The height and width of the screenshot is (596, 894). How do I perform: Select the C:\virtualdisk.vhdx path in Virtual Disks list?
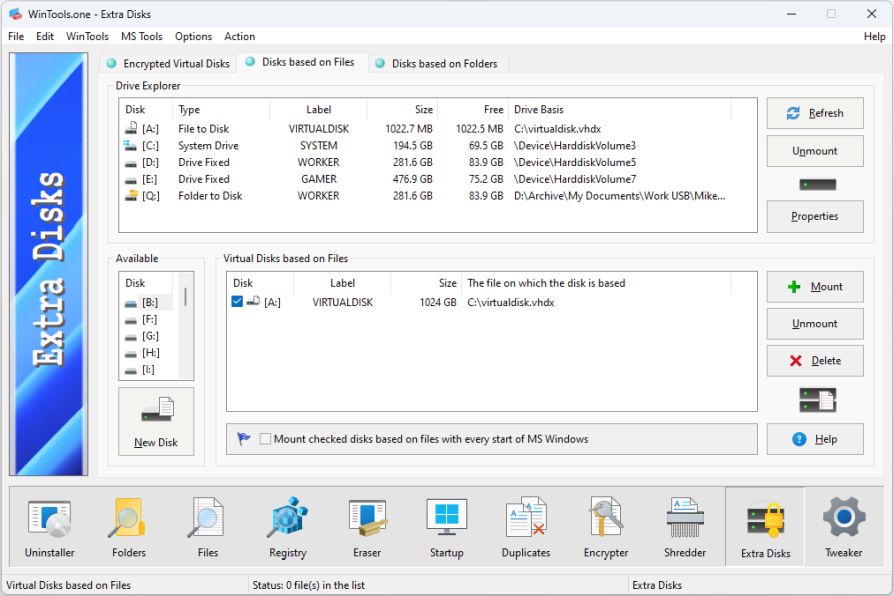pos(510,302)
